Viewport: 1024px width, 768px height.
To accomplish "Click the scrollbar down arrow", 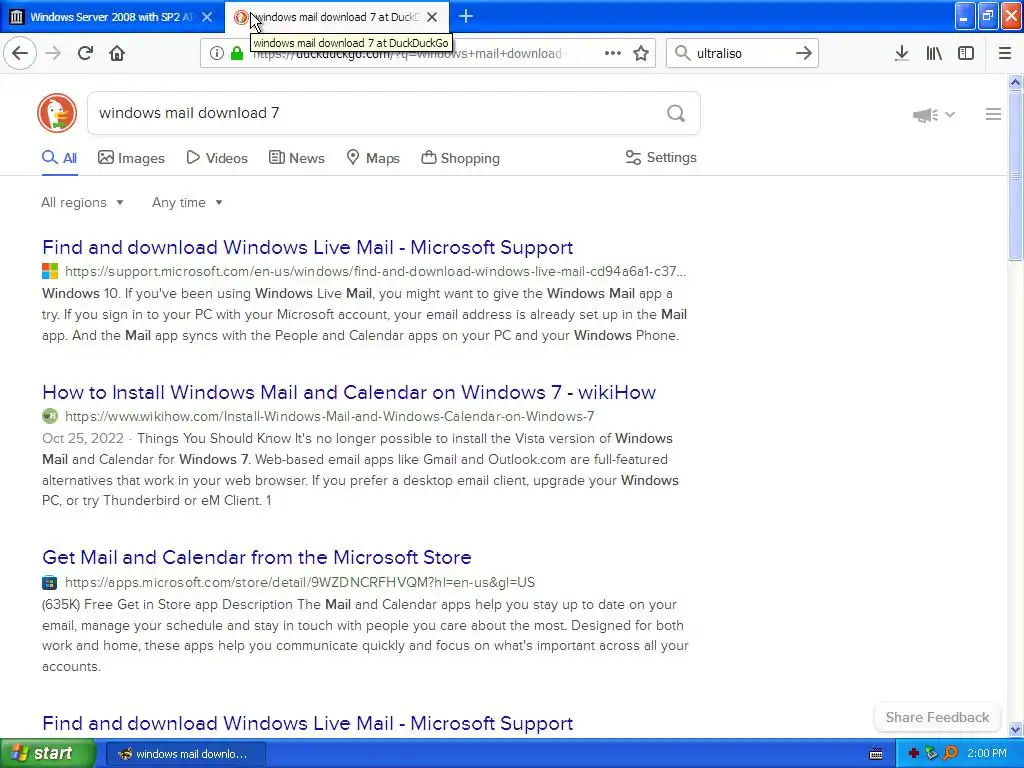I will tap(1015, 729).
